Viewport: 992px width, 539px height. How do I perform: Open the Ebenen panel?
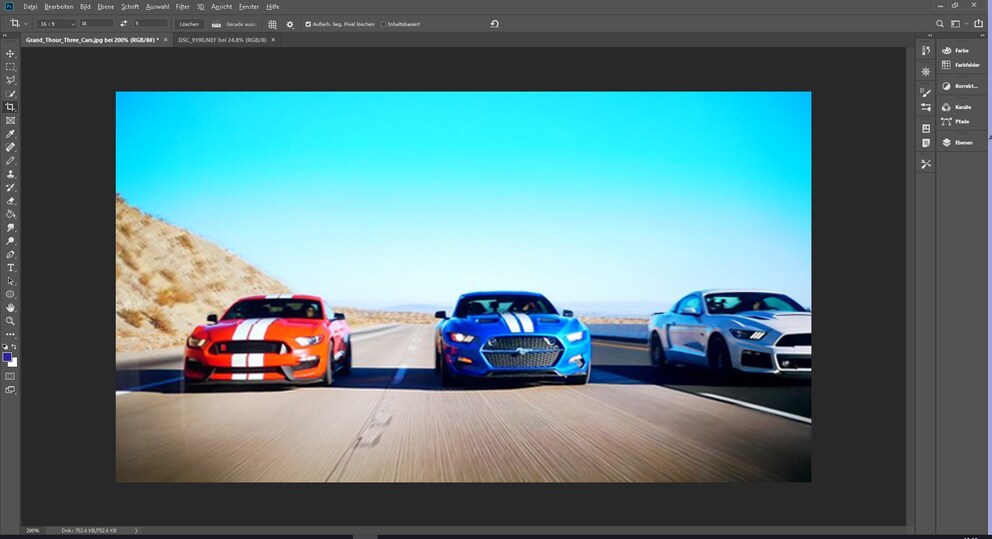click(x=957, y=143)
